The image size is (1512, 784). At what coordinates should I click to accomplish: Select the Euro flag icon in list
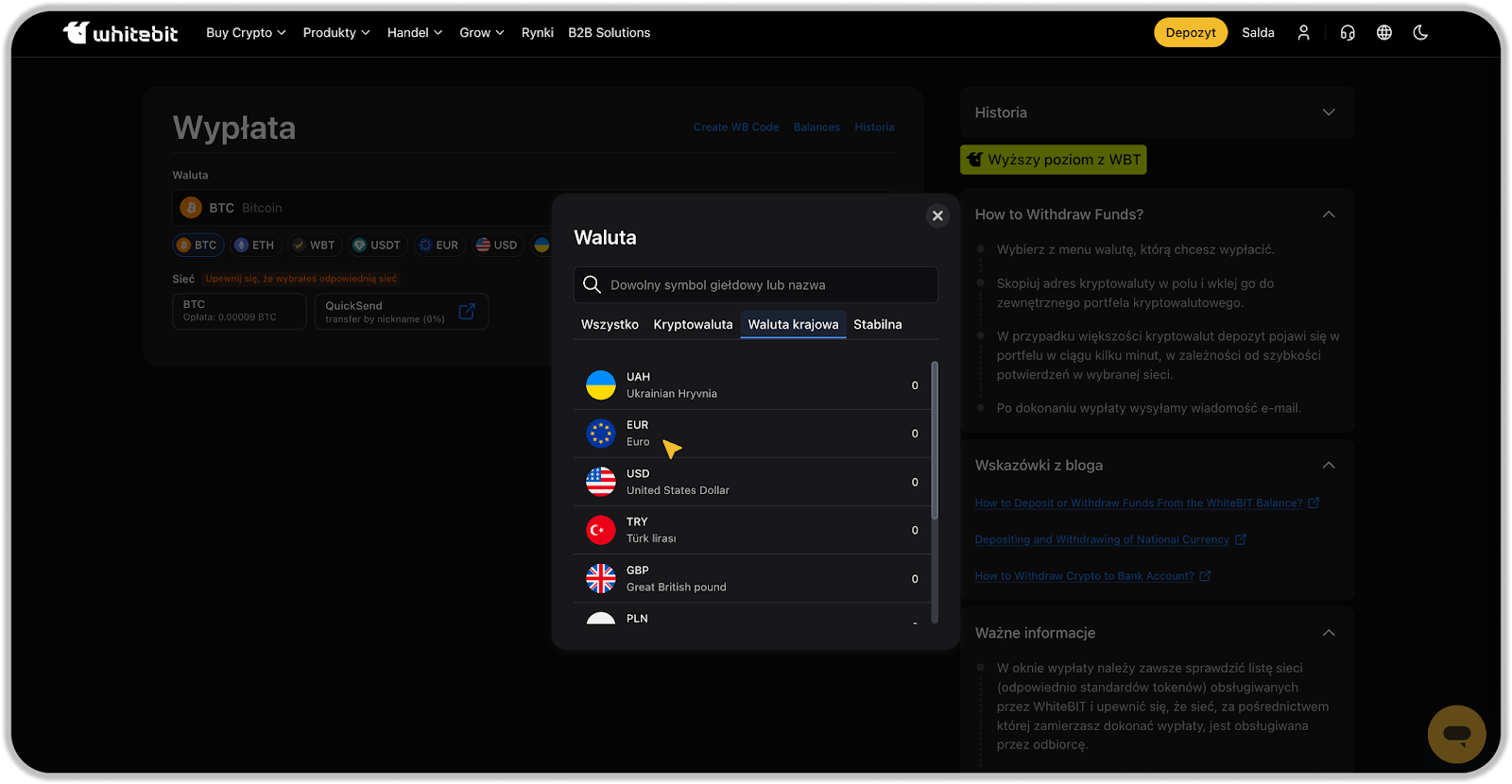pos(600,434)
